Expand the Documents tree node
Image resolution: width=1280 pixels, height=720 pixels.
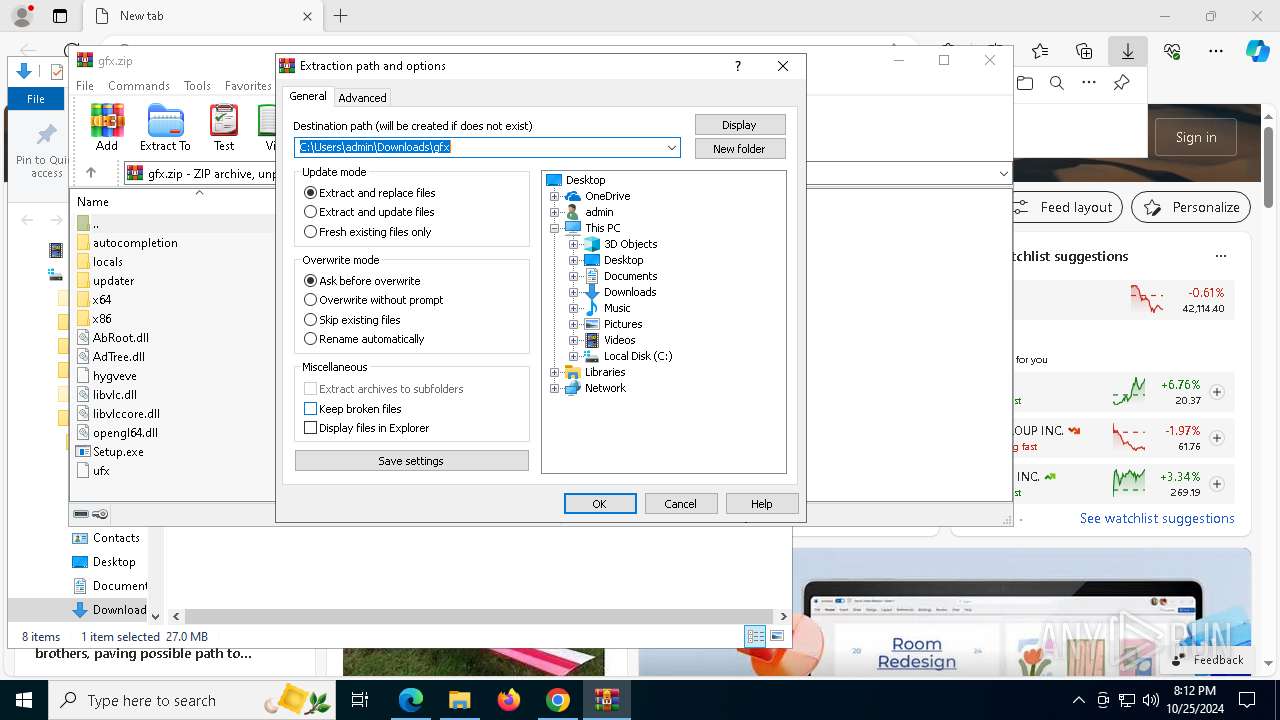coord(574,276)
